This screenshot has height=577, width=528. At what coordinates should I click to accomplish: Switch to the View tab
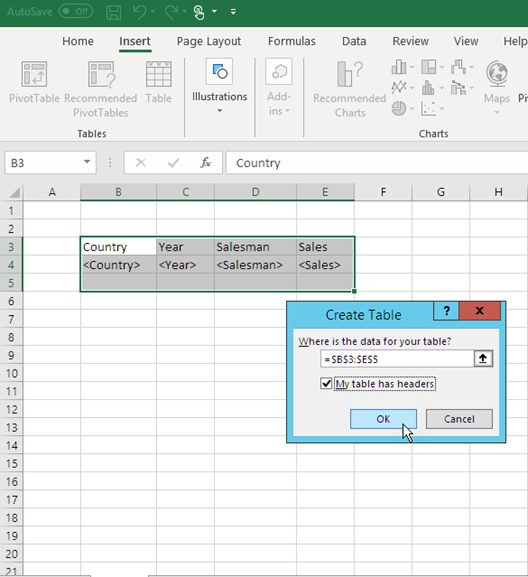pos(466,41)
